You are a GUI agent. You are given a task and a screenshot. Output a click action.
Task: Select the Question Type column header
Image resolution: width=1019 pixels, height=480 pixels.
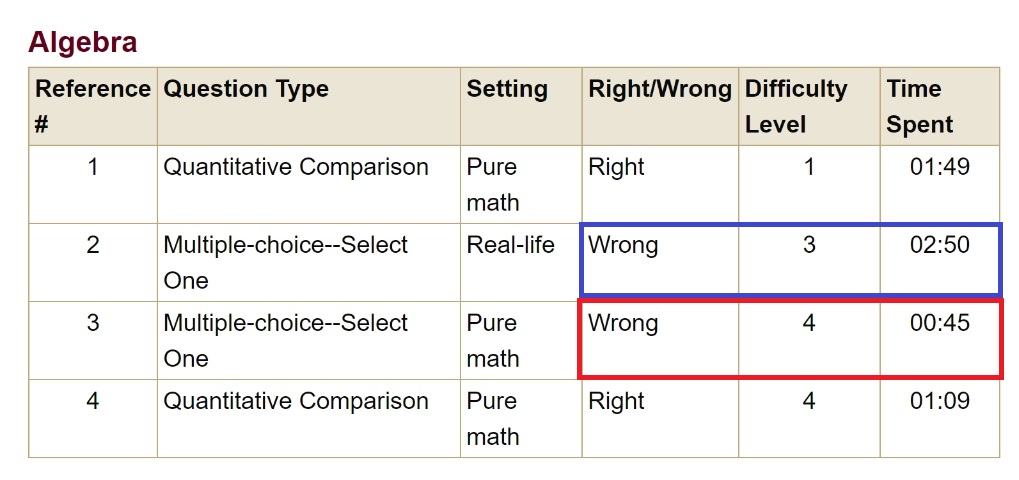click(x=246, y=89)
